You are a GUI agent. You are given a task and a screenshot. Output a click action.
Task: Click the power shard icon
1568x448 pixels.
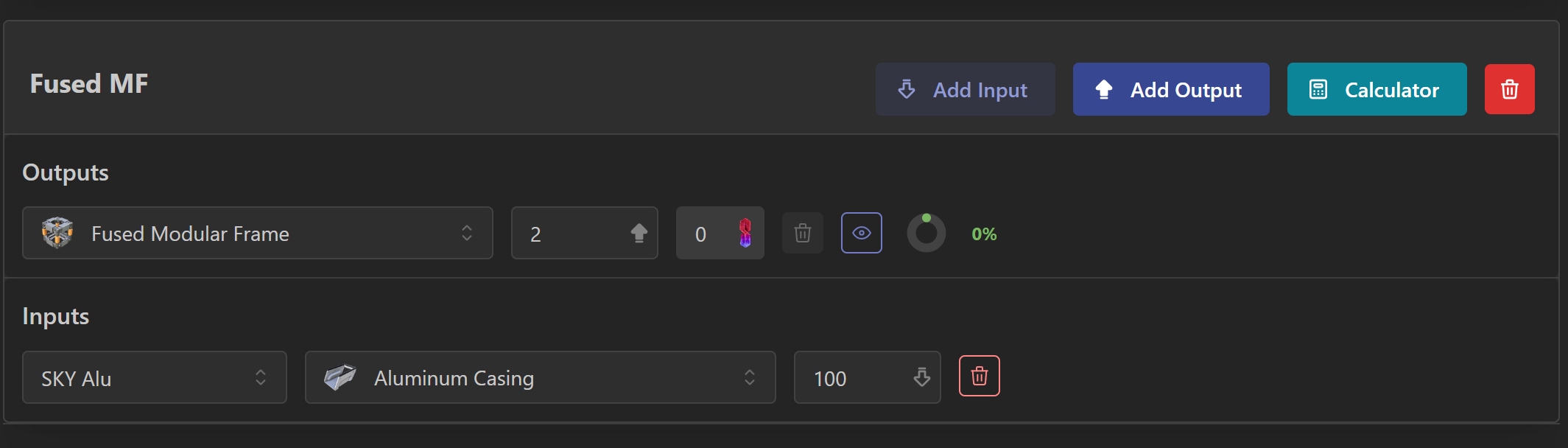[745, 233]
